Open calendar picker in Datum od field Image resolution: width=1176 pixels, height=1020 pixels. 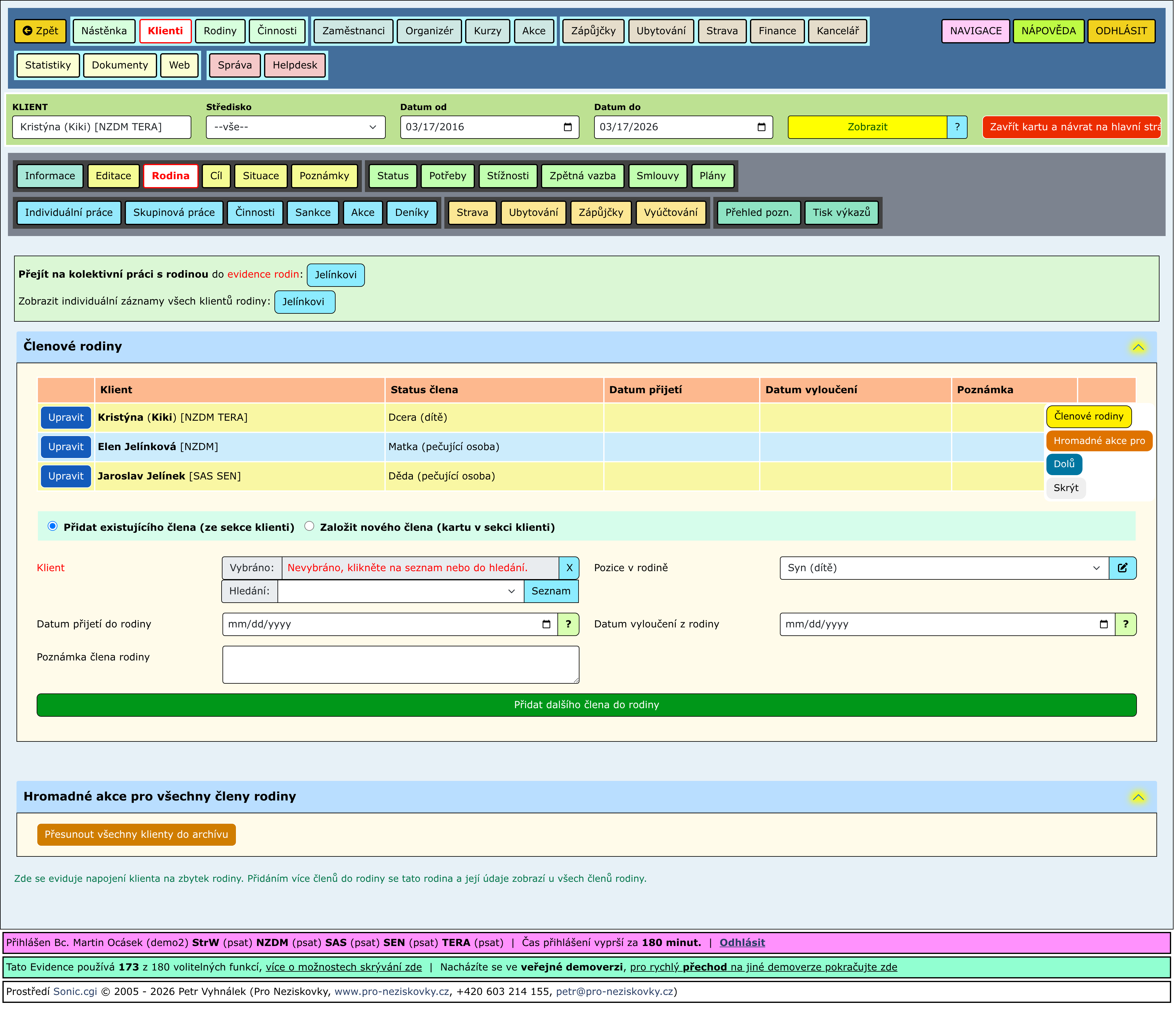(568, 127)
